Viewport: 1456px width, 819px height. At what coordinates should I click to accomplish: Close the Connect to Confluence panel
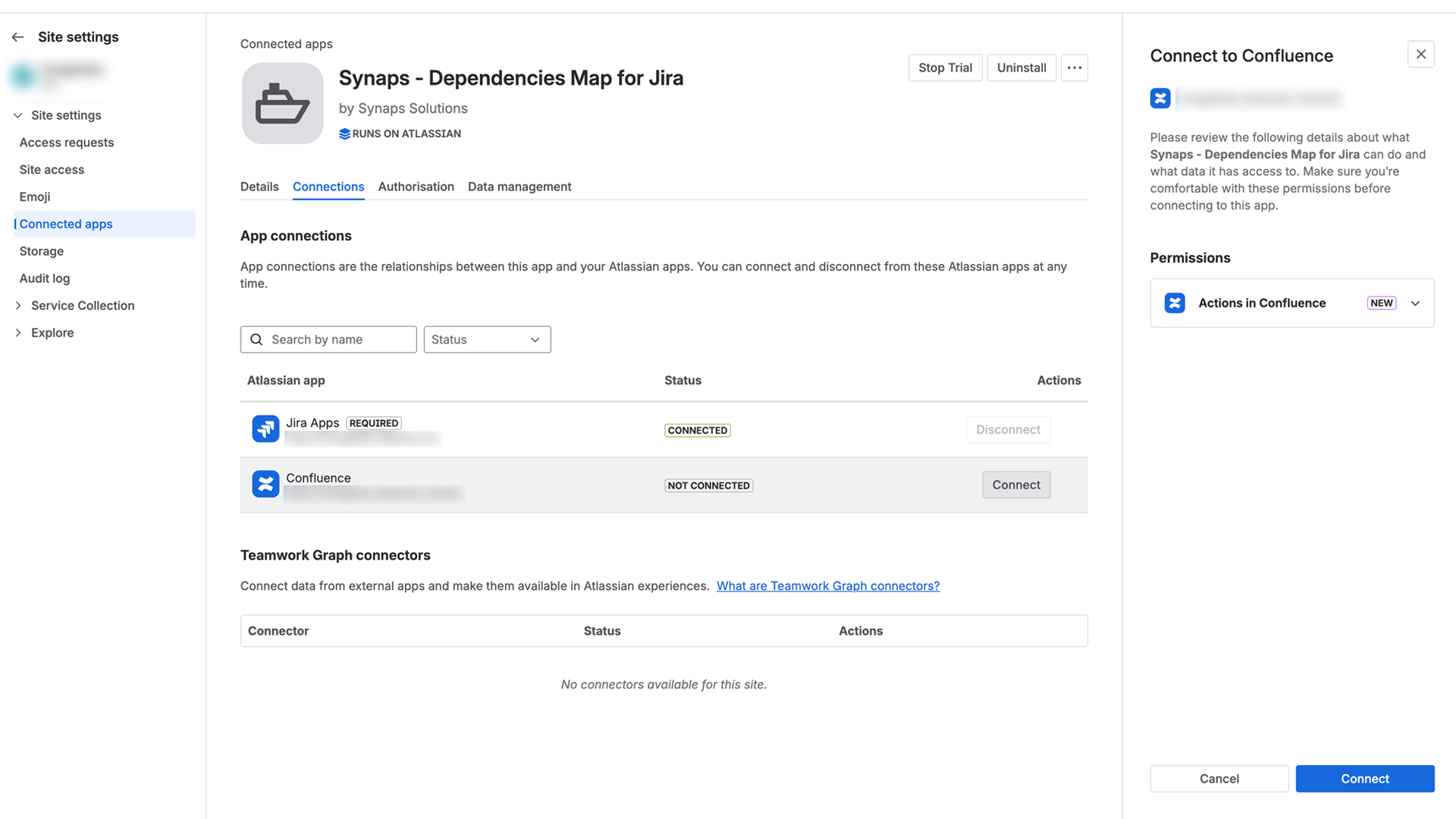[x=1420, y=55]
